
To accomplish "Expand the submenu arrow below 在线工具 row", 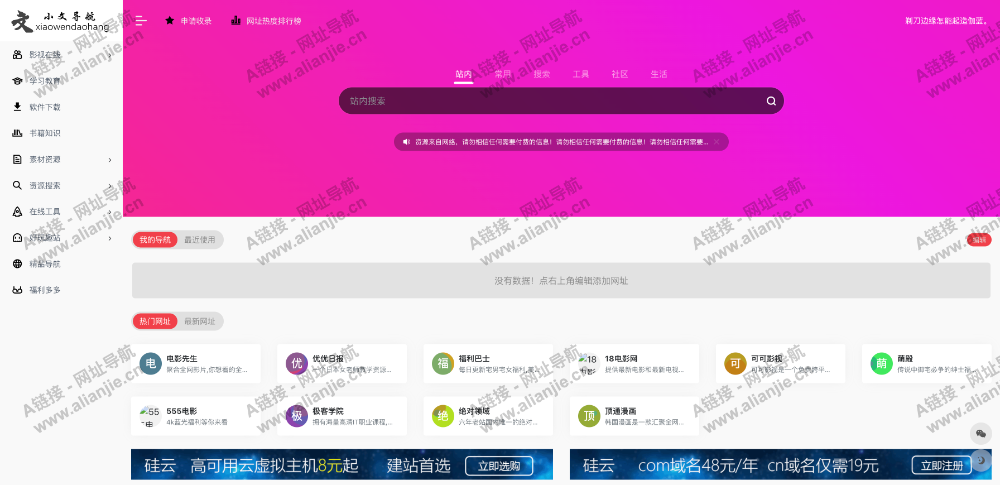I will click(110, 238).
